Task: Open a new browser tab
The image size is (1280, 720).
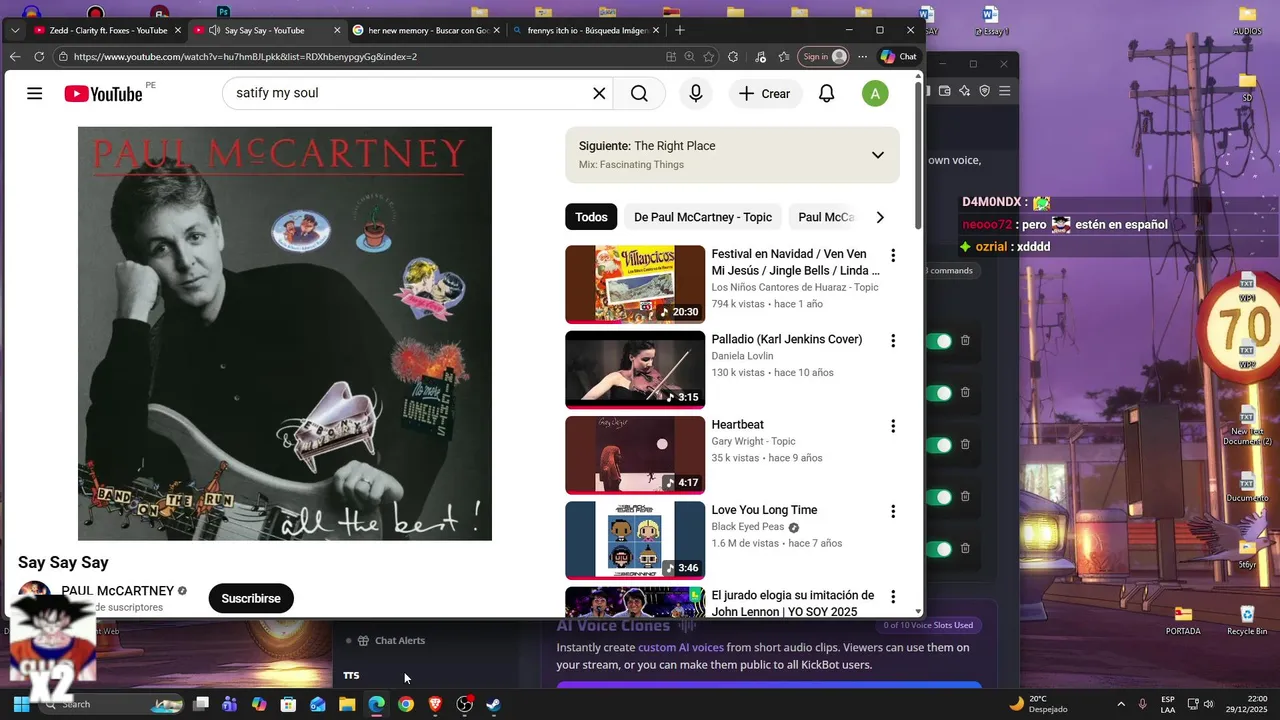Action: (680, 30)
